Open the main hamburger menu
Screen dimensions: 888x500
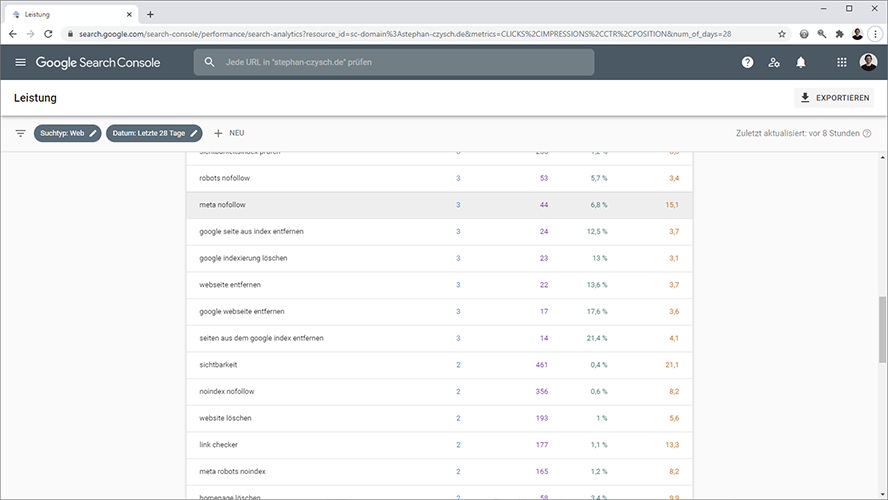pos(20,62)
